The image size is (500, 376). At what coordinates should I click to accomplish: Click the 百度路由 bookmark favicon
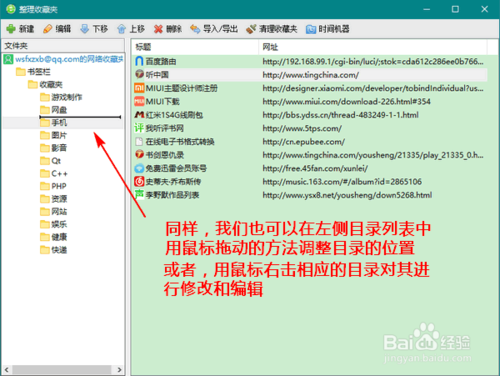[139, 61]
